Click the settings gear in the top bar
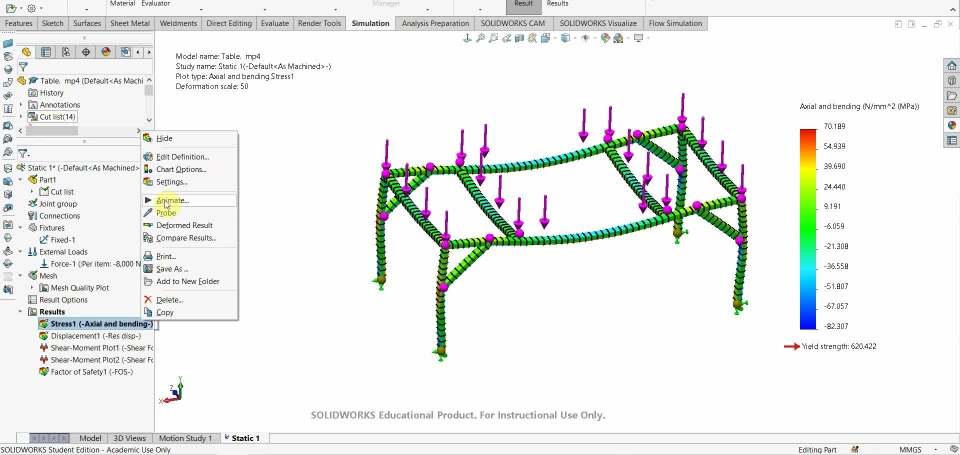960x455 pixels. tap(31, 9)
